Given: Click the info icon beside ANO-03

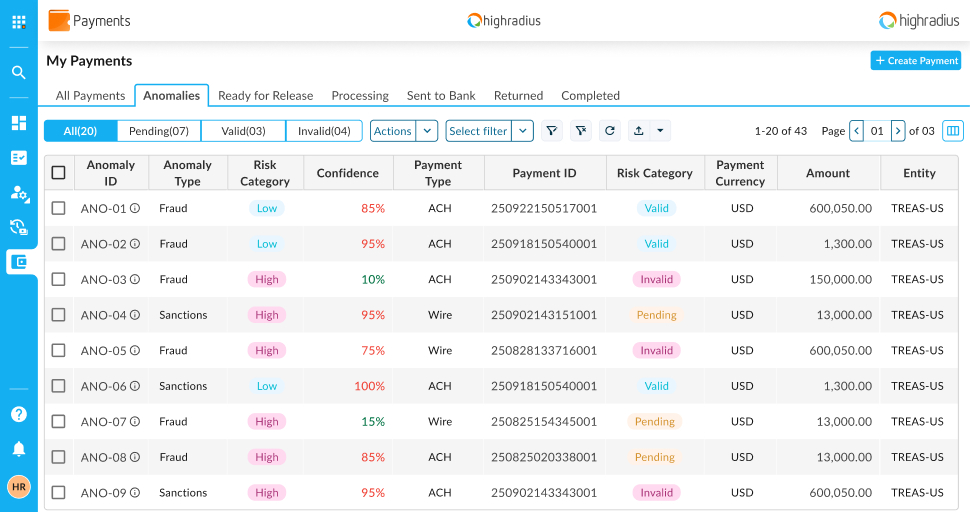Looking at the screenshot, I should (x=135, y=280).
